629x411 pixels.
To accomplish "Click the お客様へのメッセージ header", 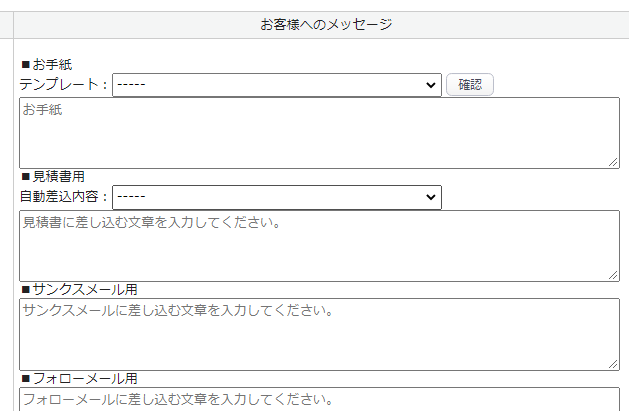I will coord(326,24).
